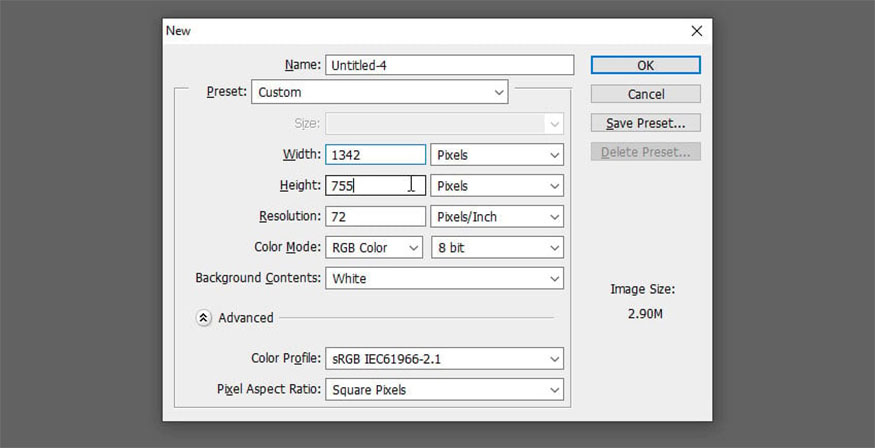Image resolution: width=875 pixels, height=448 pixels.
Task: Click the Name field containing Untitled-4
Action: coord(449,65)
